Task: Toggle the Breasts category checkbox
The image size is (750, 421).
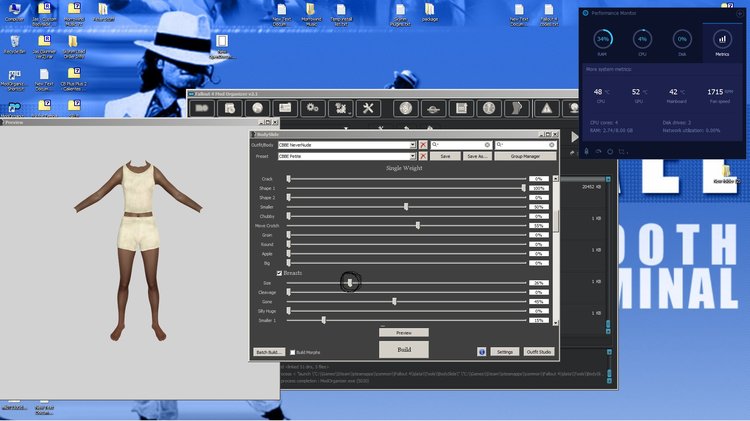Action: click(279, 273)
